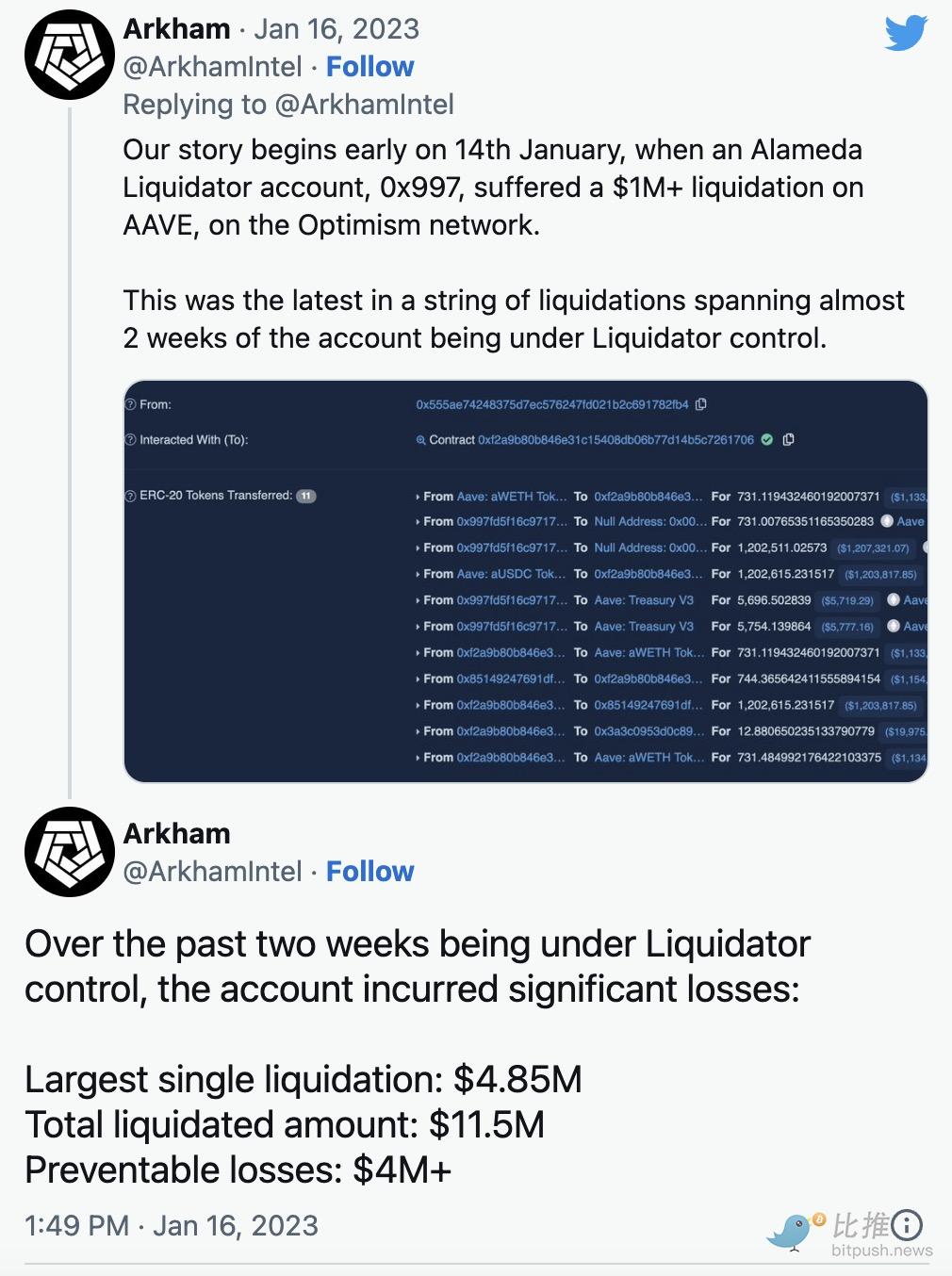The width and height of the screenshot is (952, 1276).
Task: Open the @ArkhamIntel reply mention link
Action: click(364, 105)
